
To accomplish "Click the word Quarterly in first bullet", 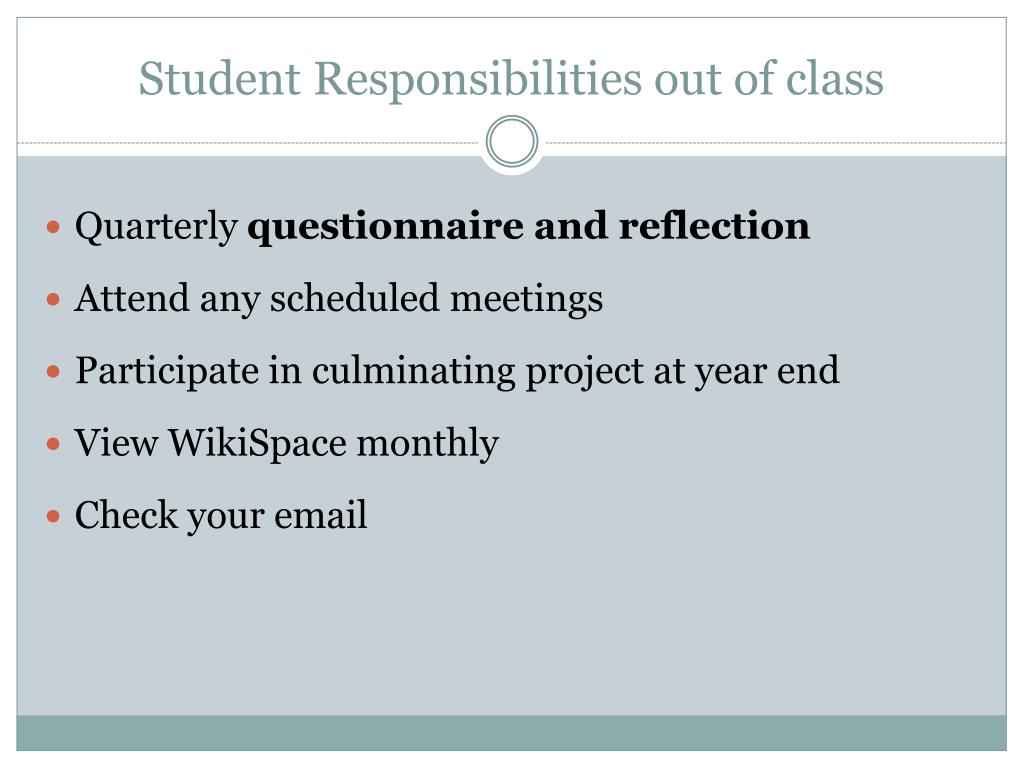I will coord(156,227).
